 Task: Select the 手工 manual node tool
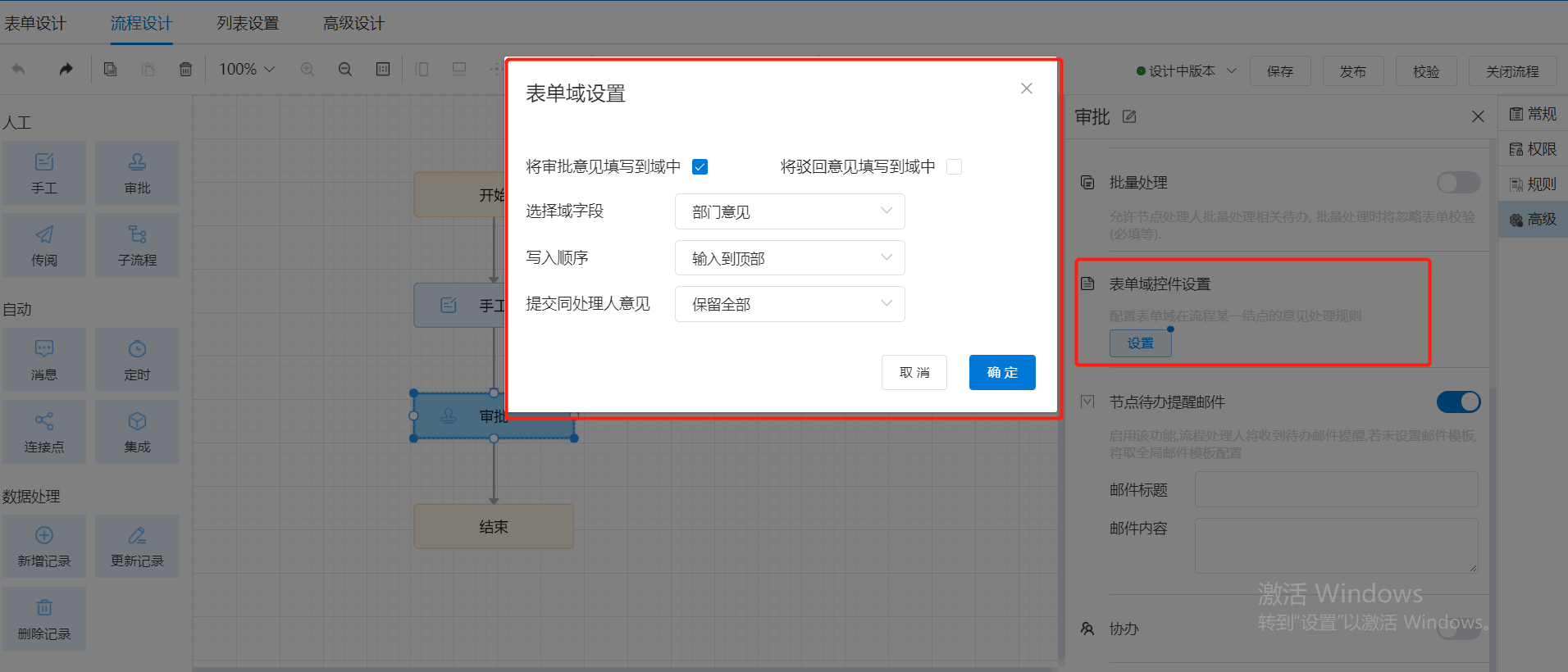[x=44, y=173]
